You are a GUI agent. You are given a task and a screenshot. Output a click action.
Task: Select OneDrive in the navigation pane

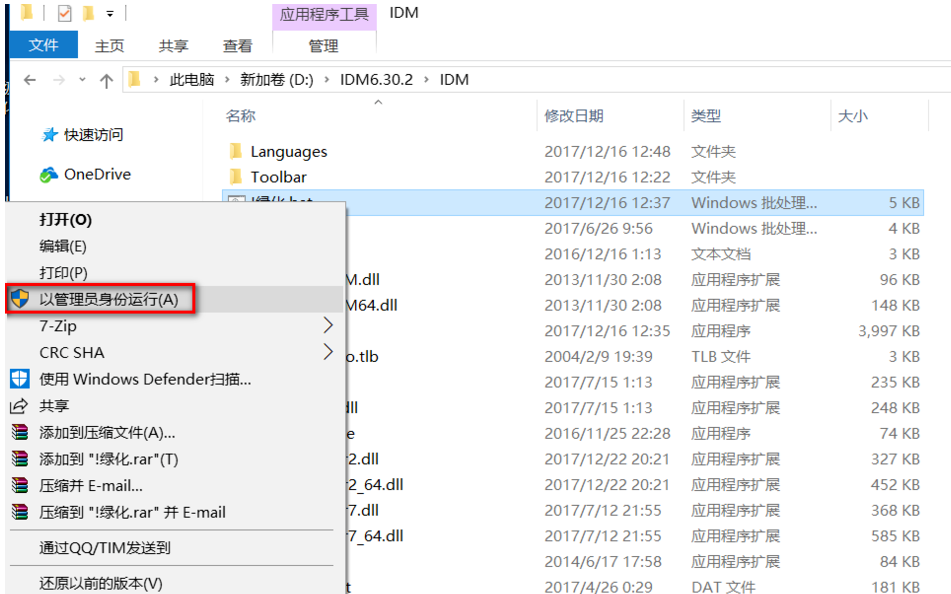pos(97,175)
